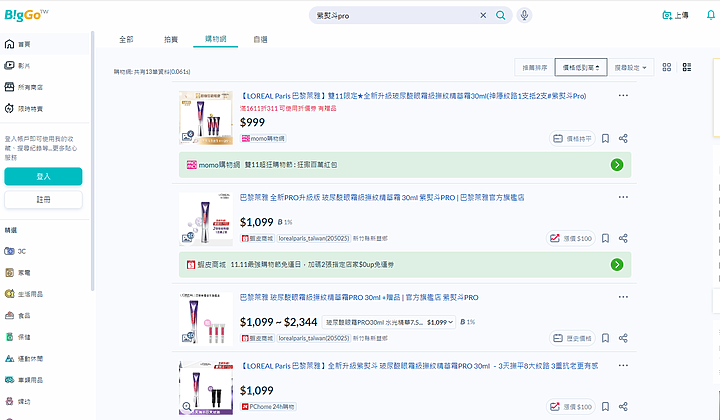Click the 登入 login button
720x420 pixels.
coord(43,176)
